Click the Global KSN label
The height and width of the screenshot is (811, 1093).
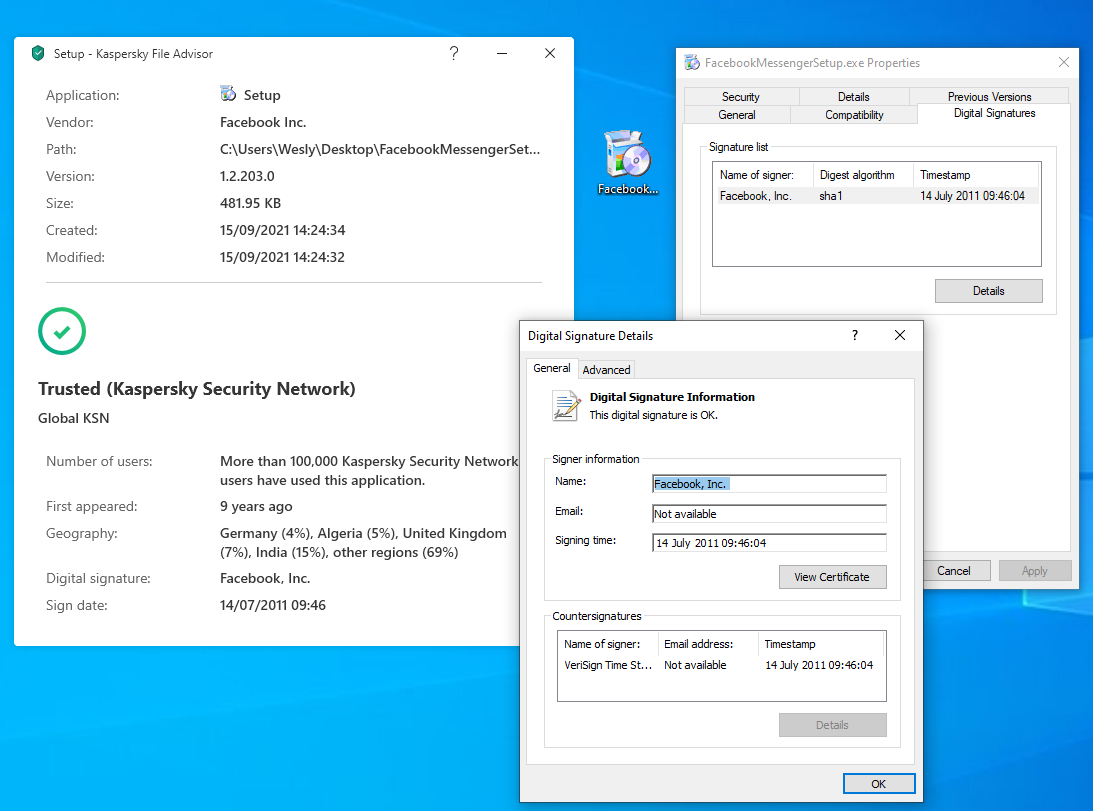(x=73, y=418)
